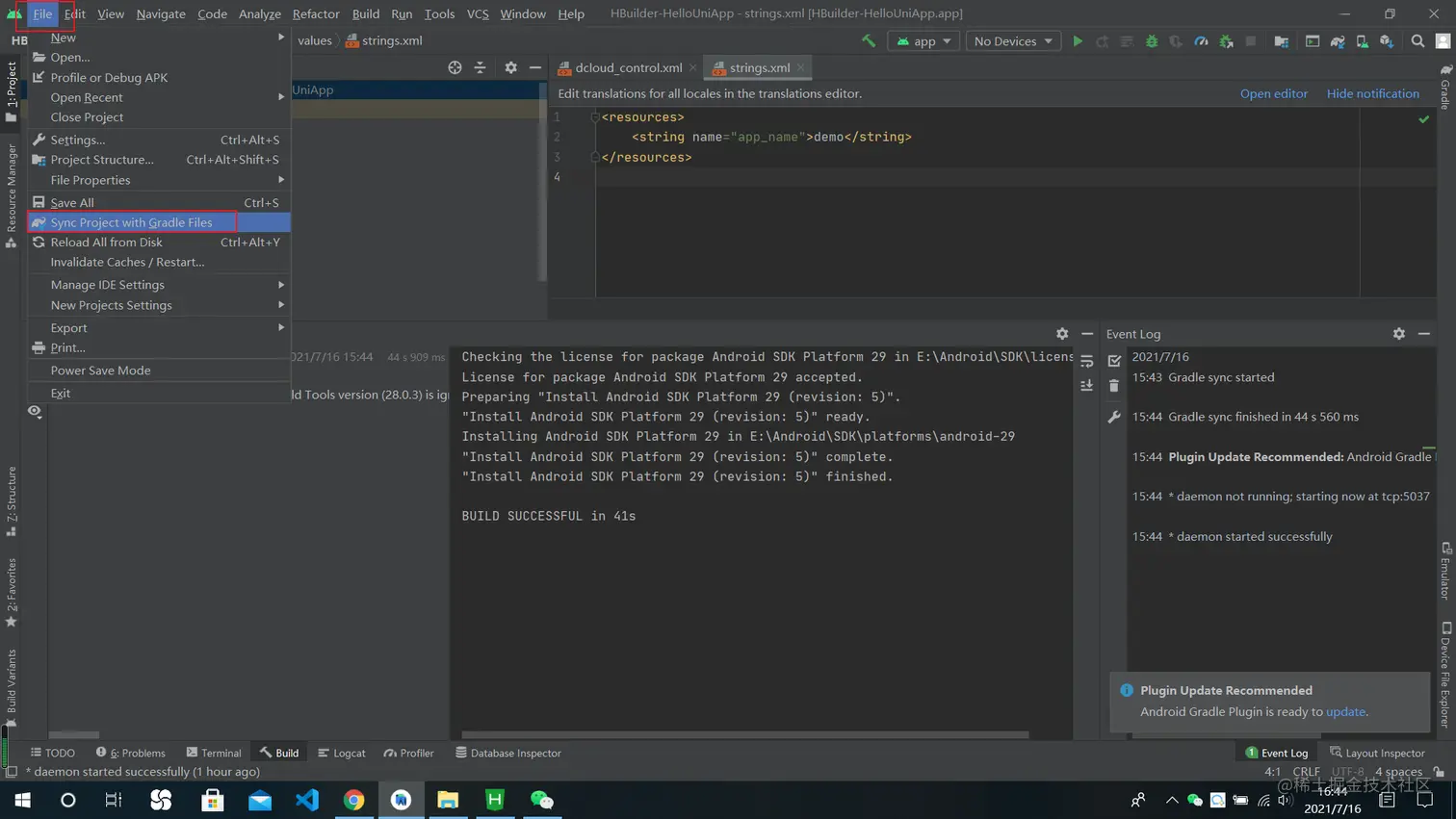
Task: Open the Profiler gauge icon in toolbar
Action: pos(1201,41)
